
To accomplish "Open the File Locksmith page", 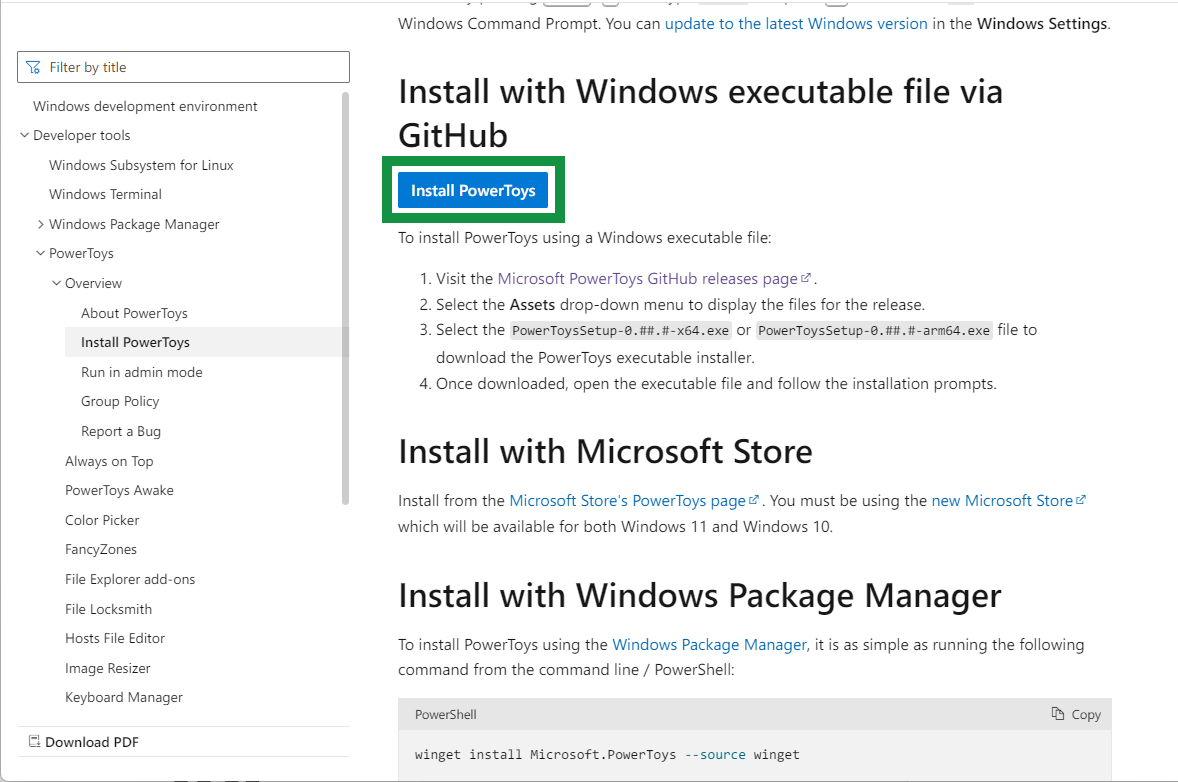I will click(108, 609).
